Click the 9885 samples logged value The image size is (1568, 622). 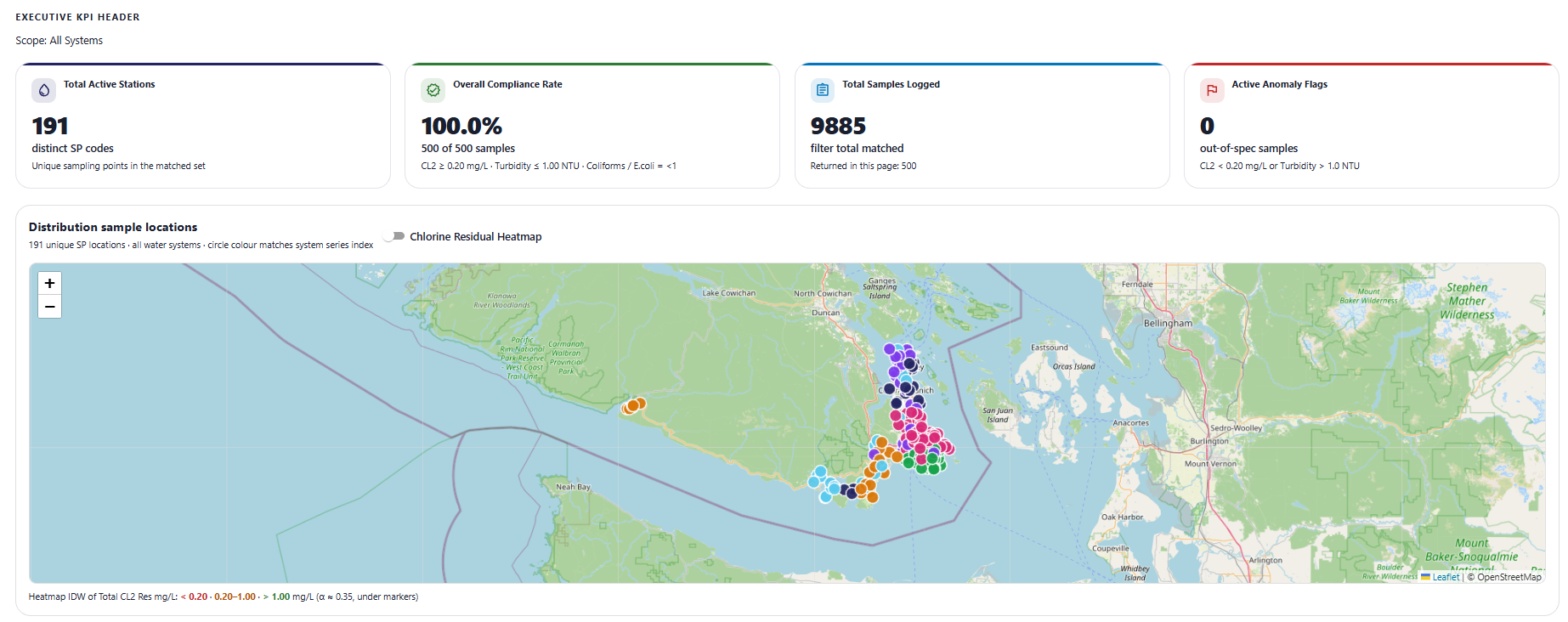(838, 126)
